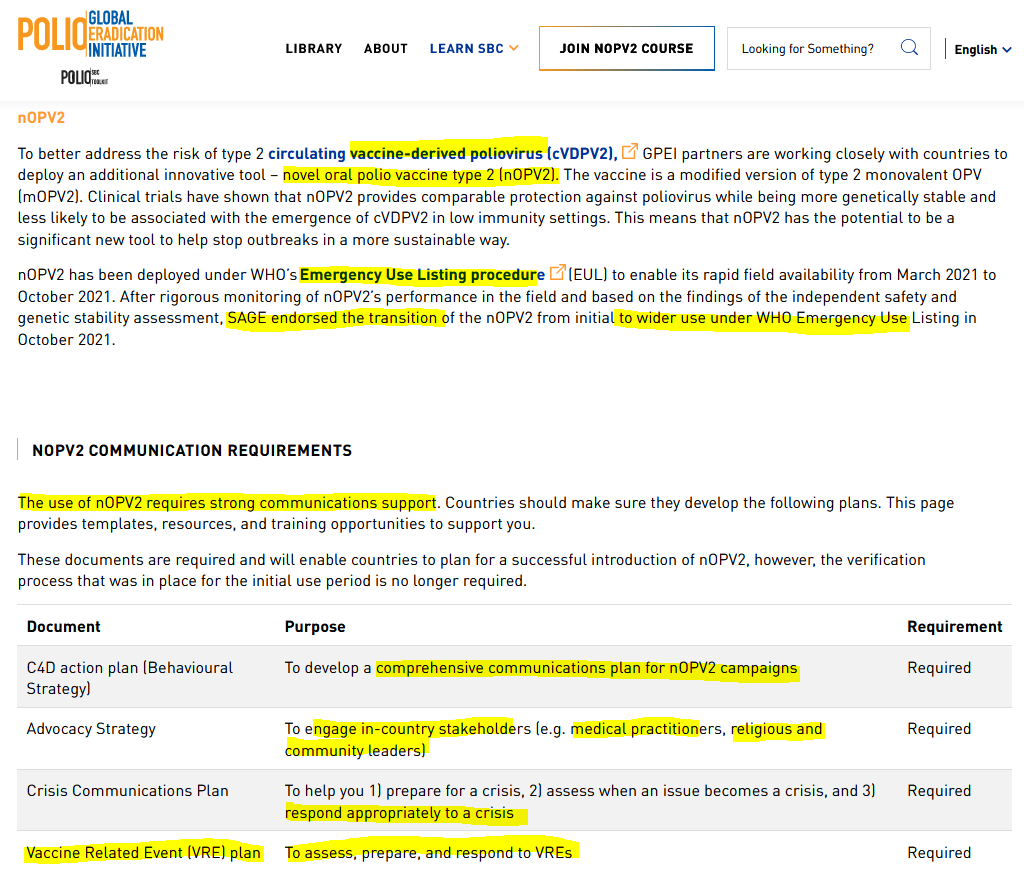Click external link icon after cVDPV2 link
Screen dimensions: 1024x880
coord(629,151)
